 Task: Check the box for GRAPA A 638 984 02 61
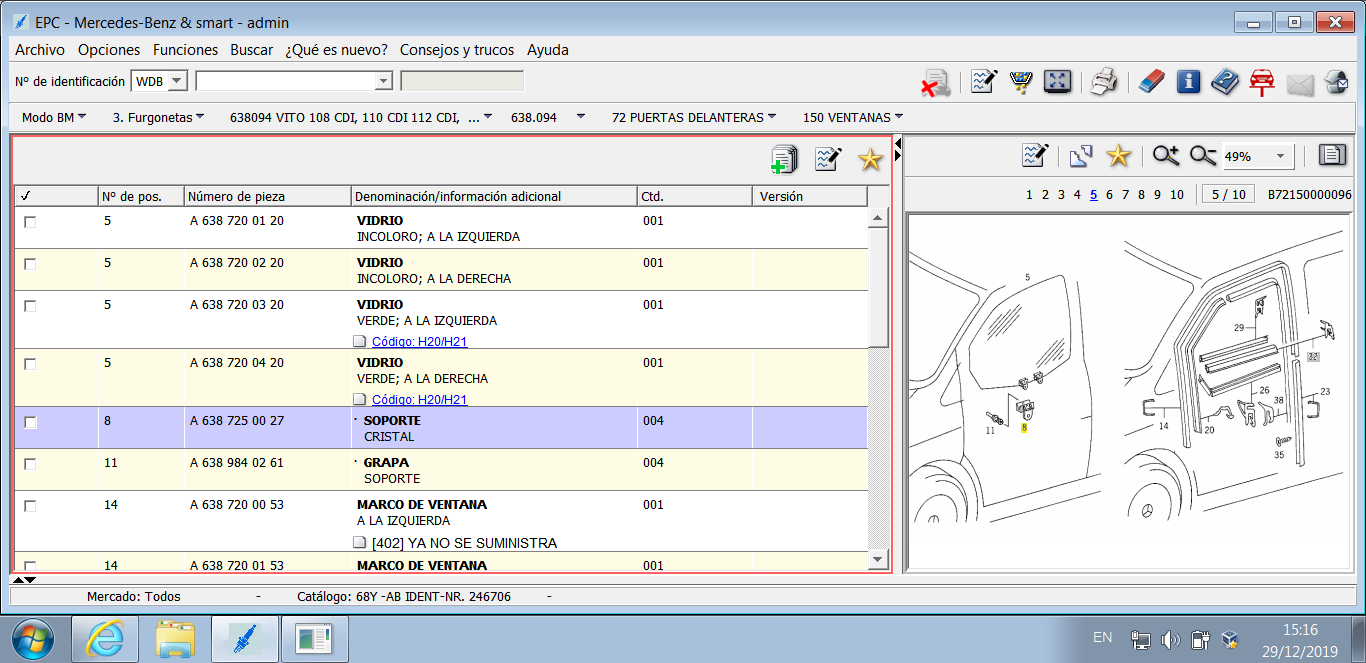[30, 464]
